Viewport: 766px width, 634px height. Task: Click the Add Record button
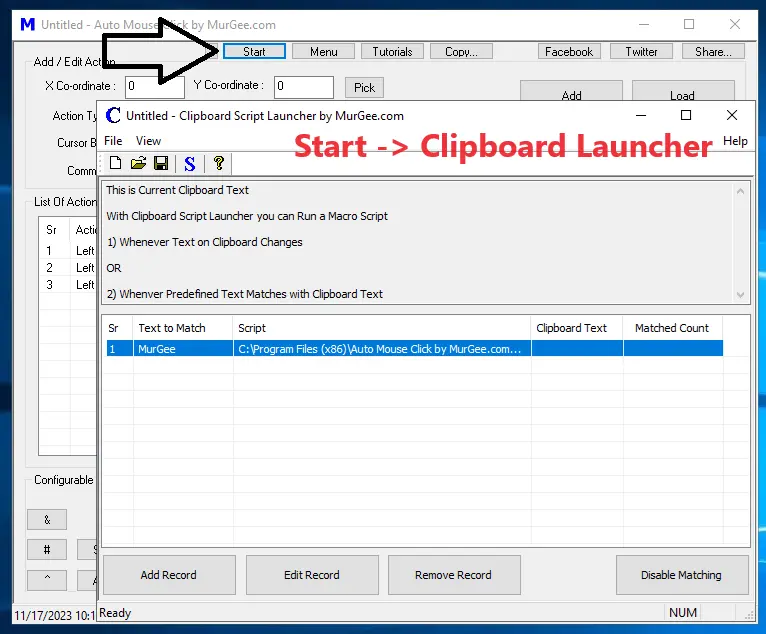169,575
